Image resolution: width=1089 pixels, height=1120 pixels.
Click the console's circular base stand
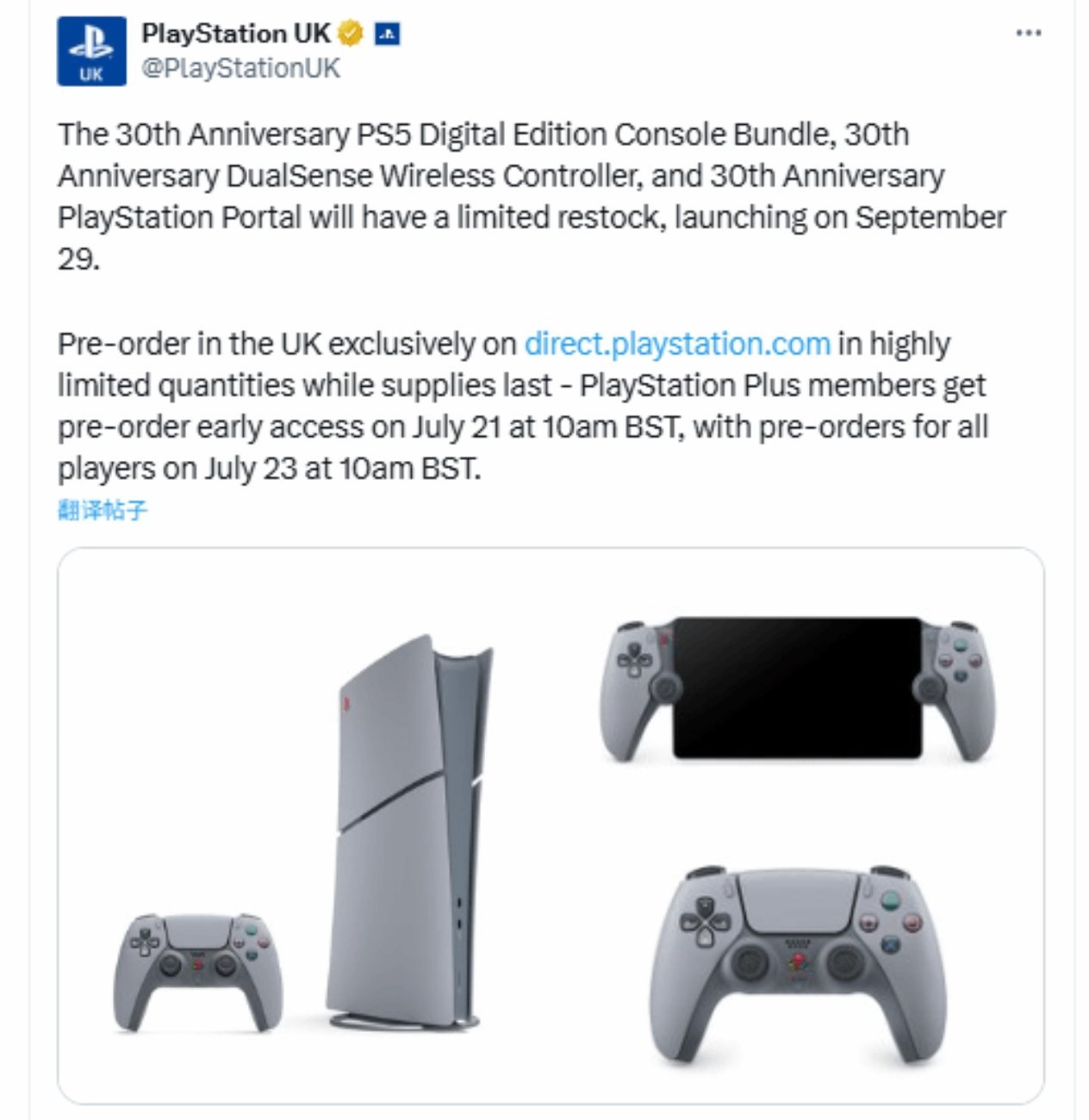coord(403,1022)
